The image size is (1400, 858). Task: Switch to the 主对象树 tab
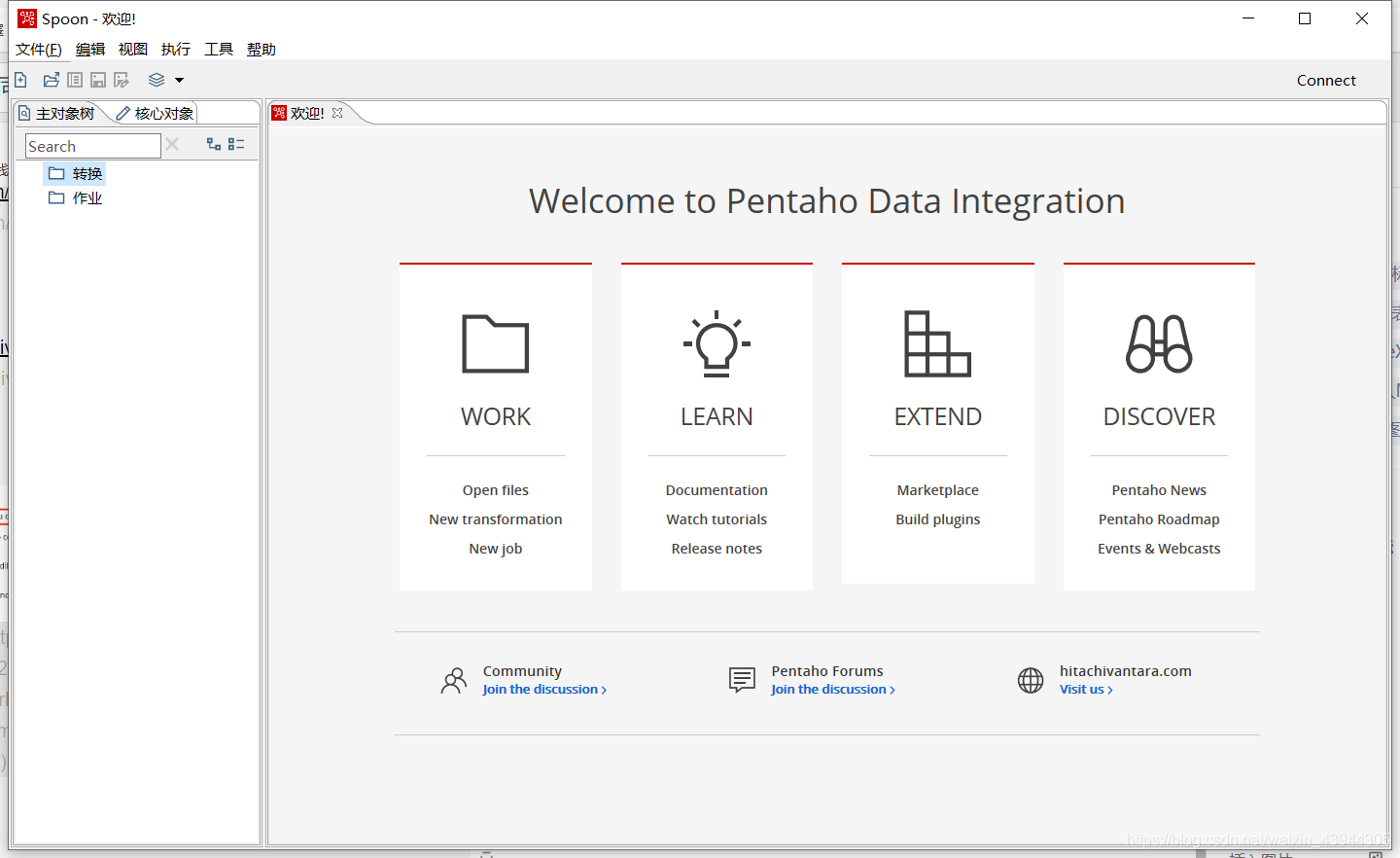pos(56,114)
